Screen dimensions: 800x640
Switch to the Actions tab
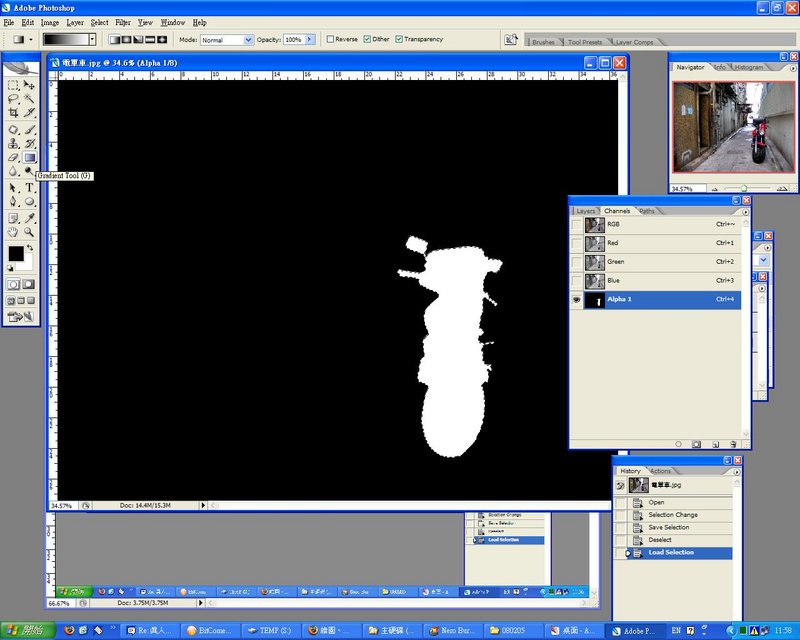pyautogui.click(x=660, y=471)
